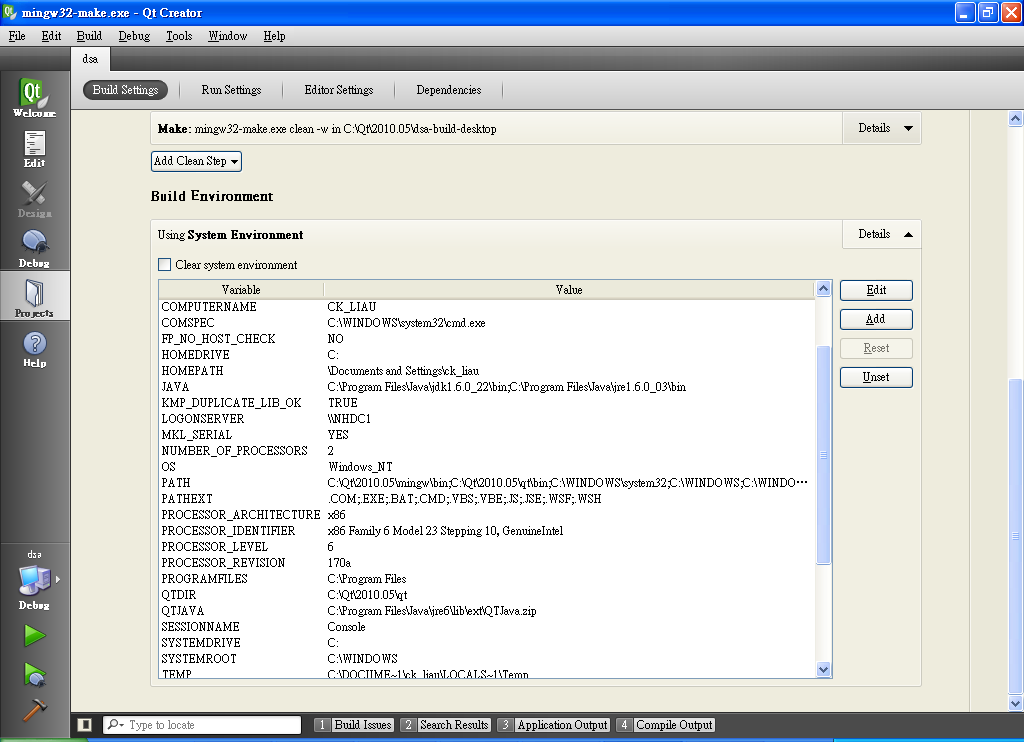Screen dimensions: 1024x742
Task: Open Build Issues output pane
Action: (354, 724)
